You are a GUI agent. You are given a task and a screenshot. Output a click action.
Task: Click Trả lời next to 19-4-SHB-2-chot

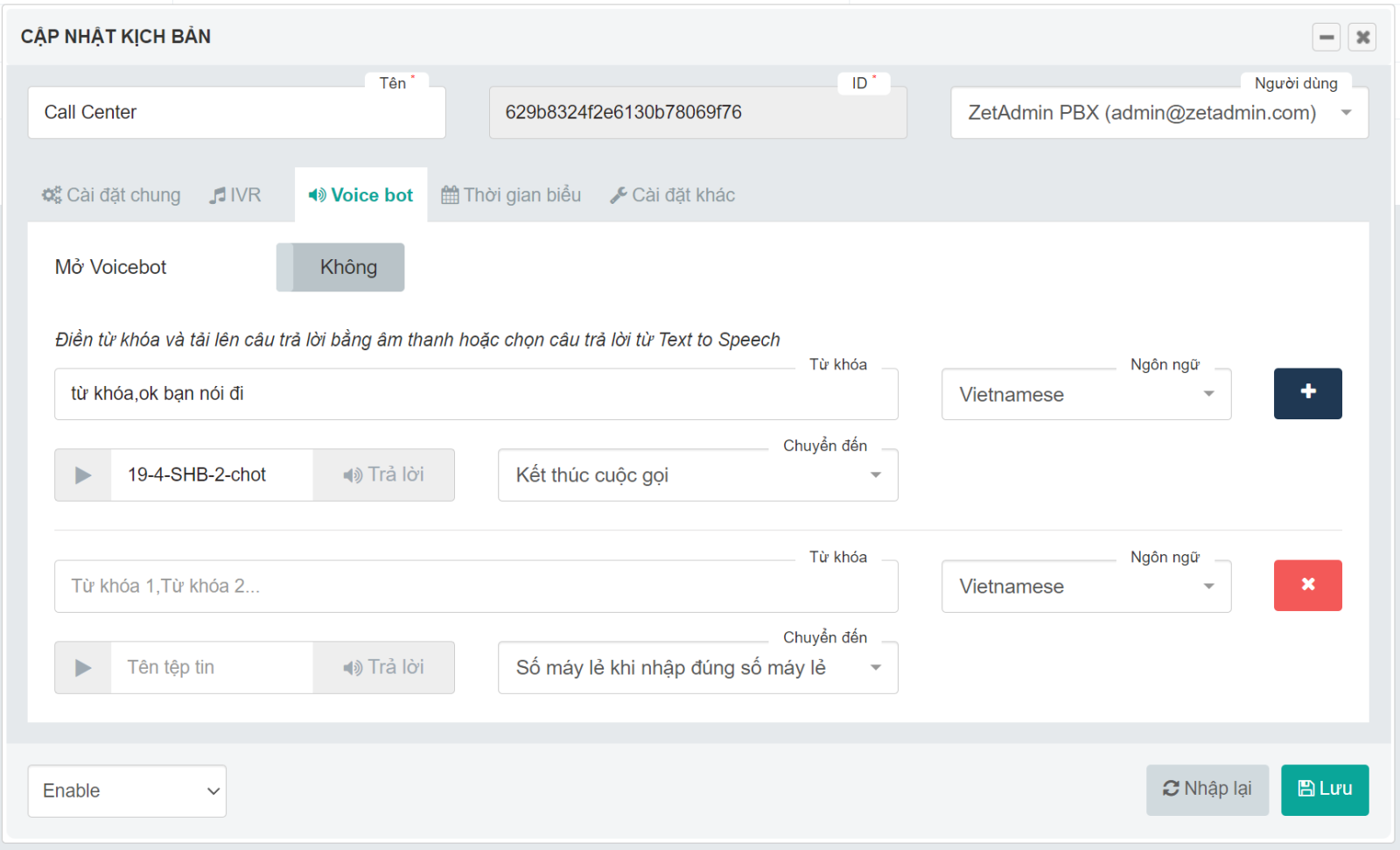point(383,475)
